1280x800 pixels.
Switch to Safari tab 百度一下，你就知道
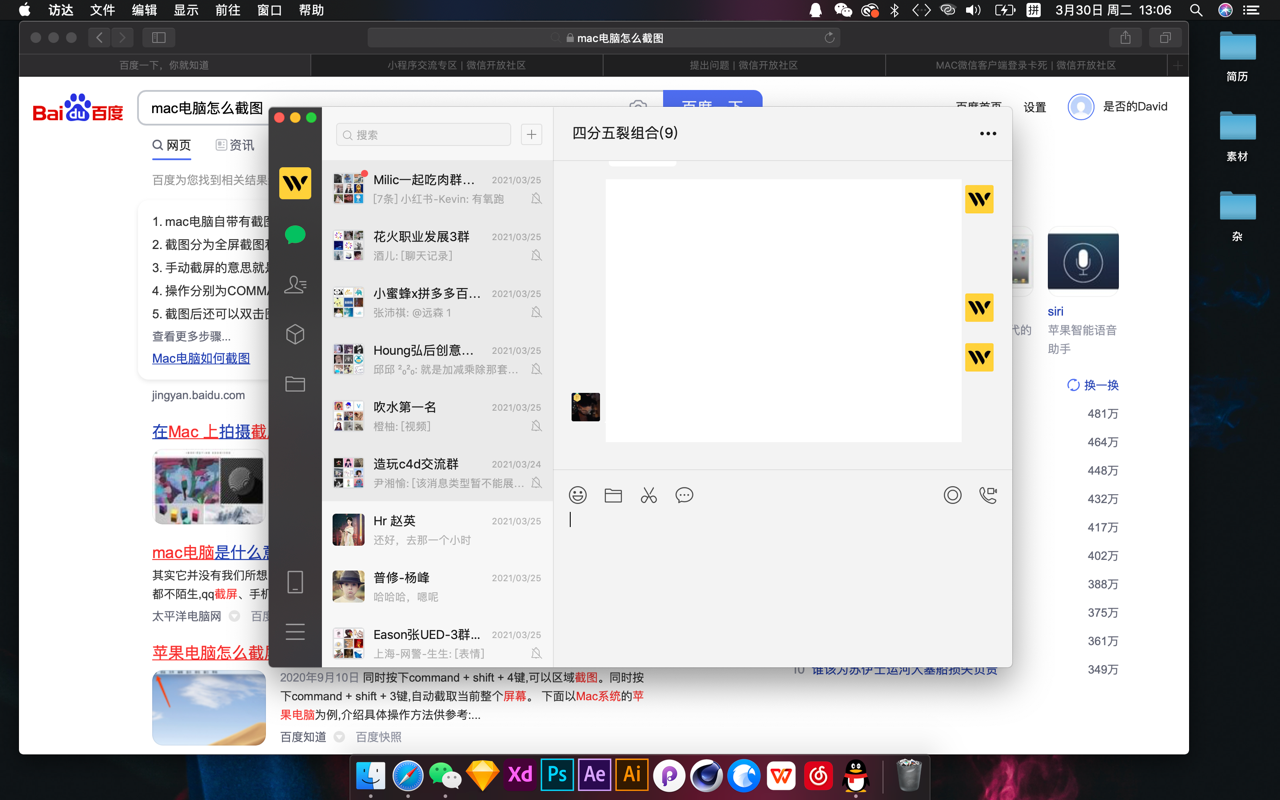(x=164, y=65)
